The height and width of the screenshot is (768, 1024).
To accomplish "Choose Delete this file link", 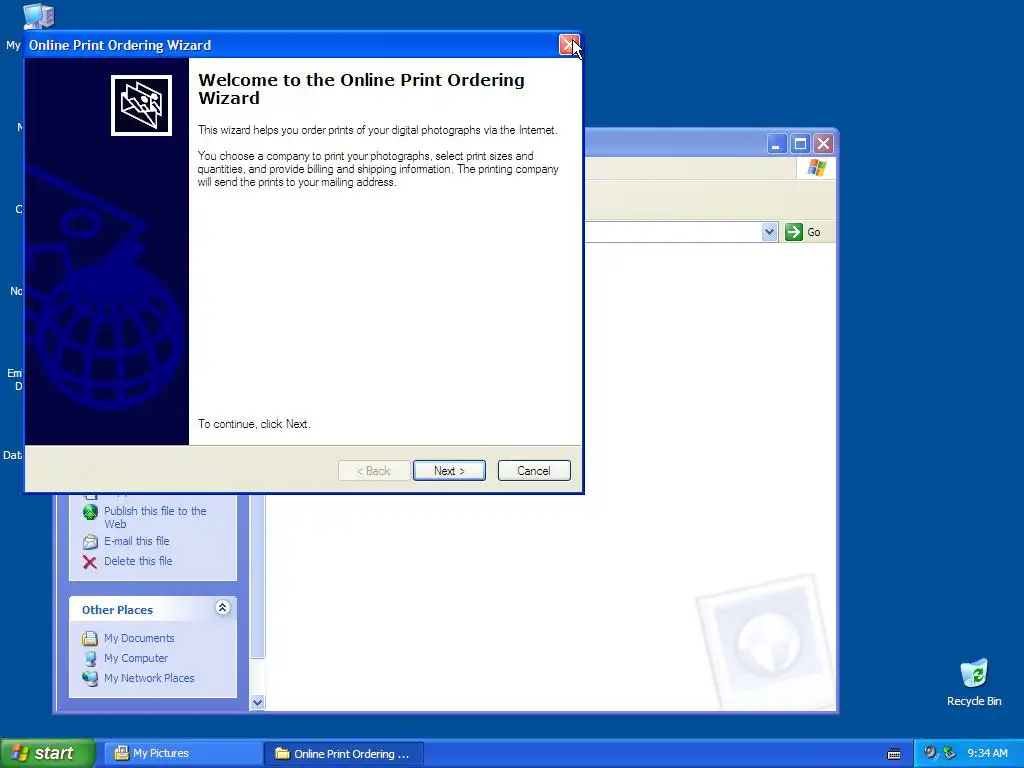I will click(x=138, y=561).
